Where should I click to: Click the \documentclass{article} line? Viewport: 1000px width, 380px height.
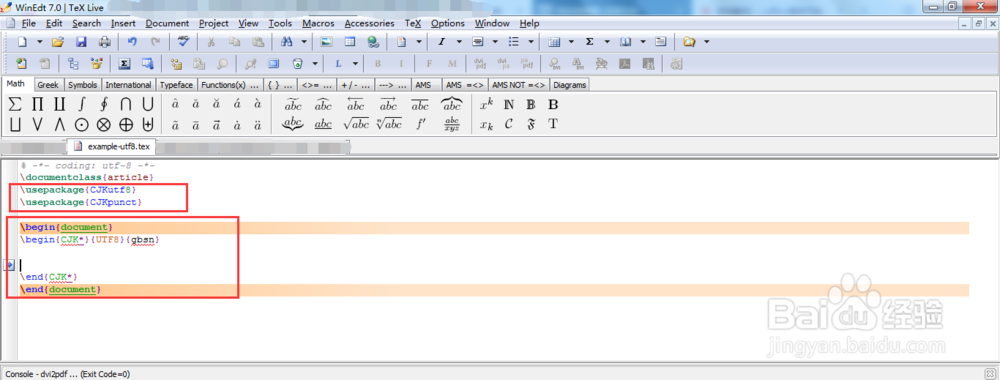click(x=87, y=177)
